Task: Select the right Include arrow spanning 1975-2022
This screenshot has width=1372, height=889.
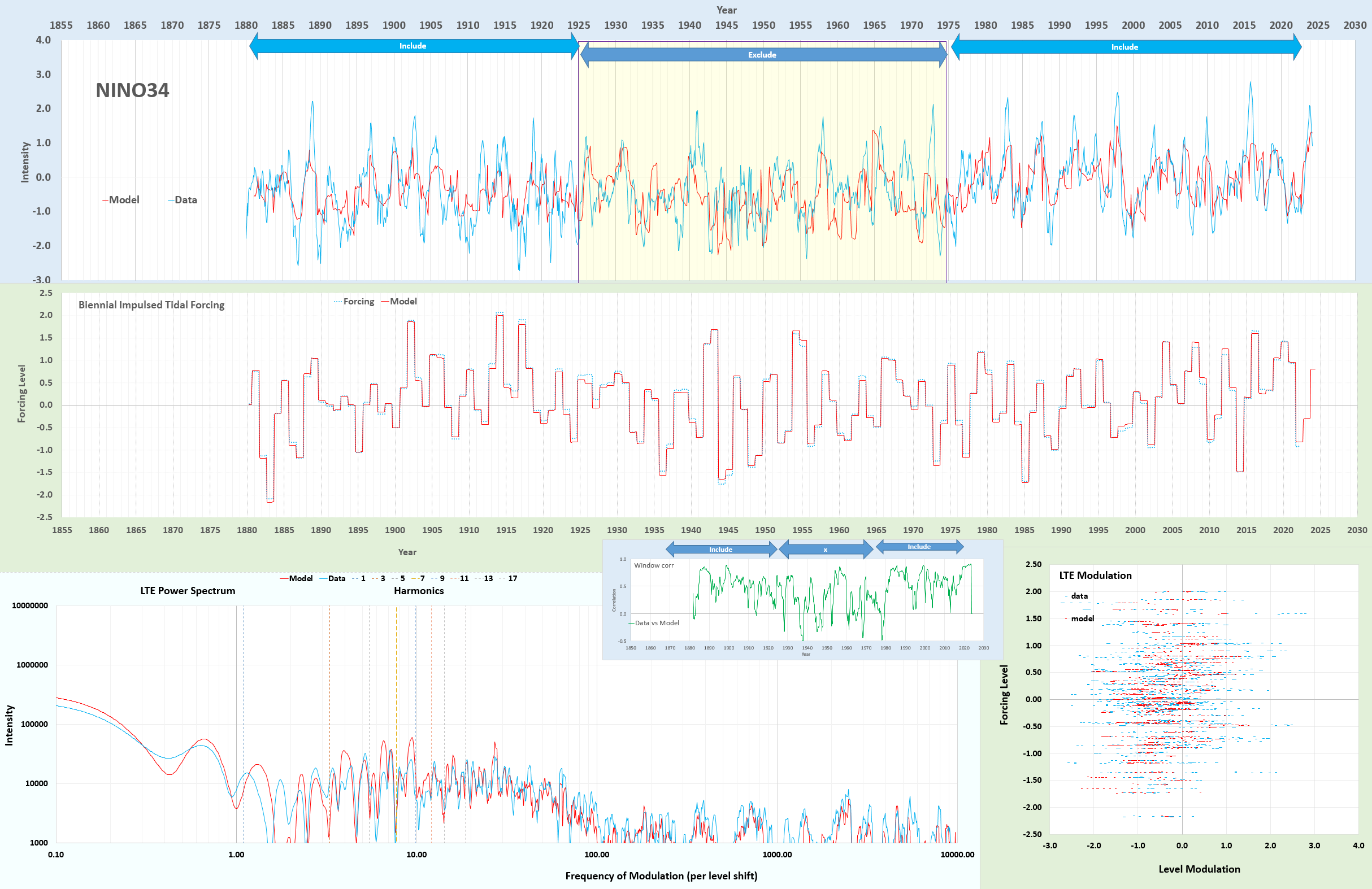Action: tap(1124, 47)
